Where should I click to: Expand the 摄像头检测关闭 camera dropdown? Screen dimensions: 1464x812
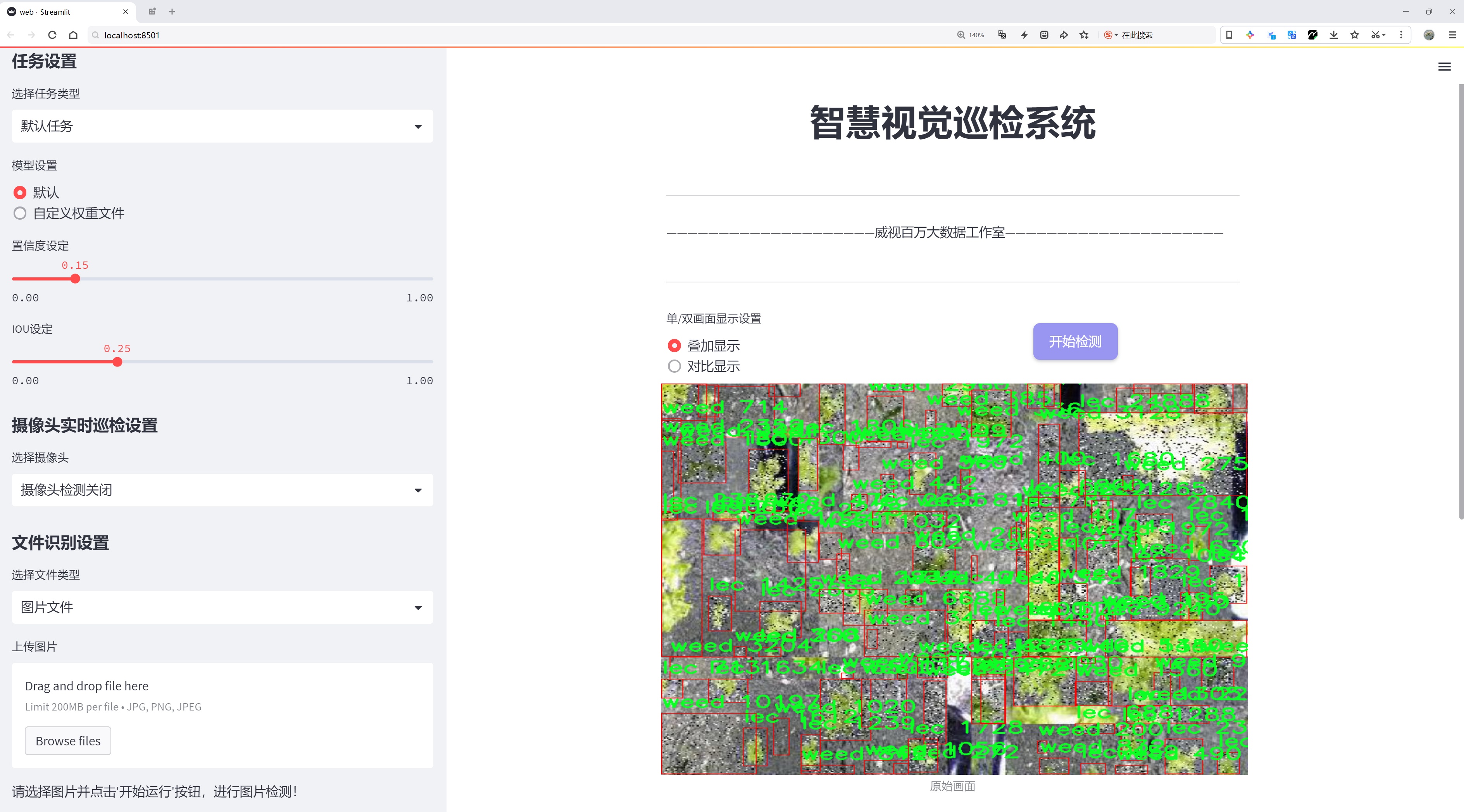click(222, 490)
